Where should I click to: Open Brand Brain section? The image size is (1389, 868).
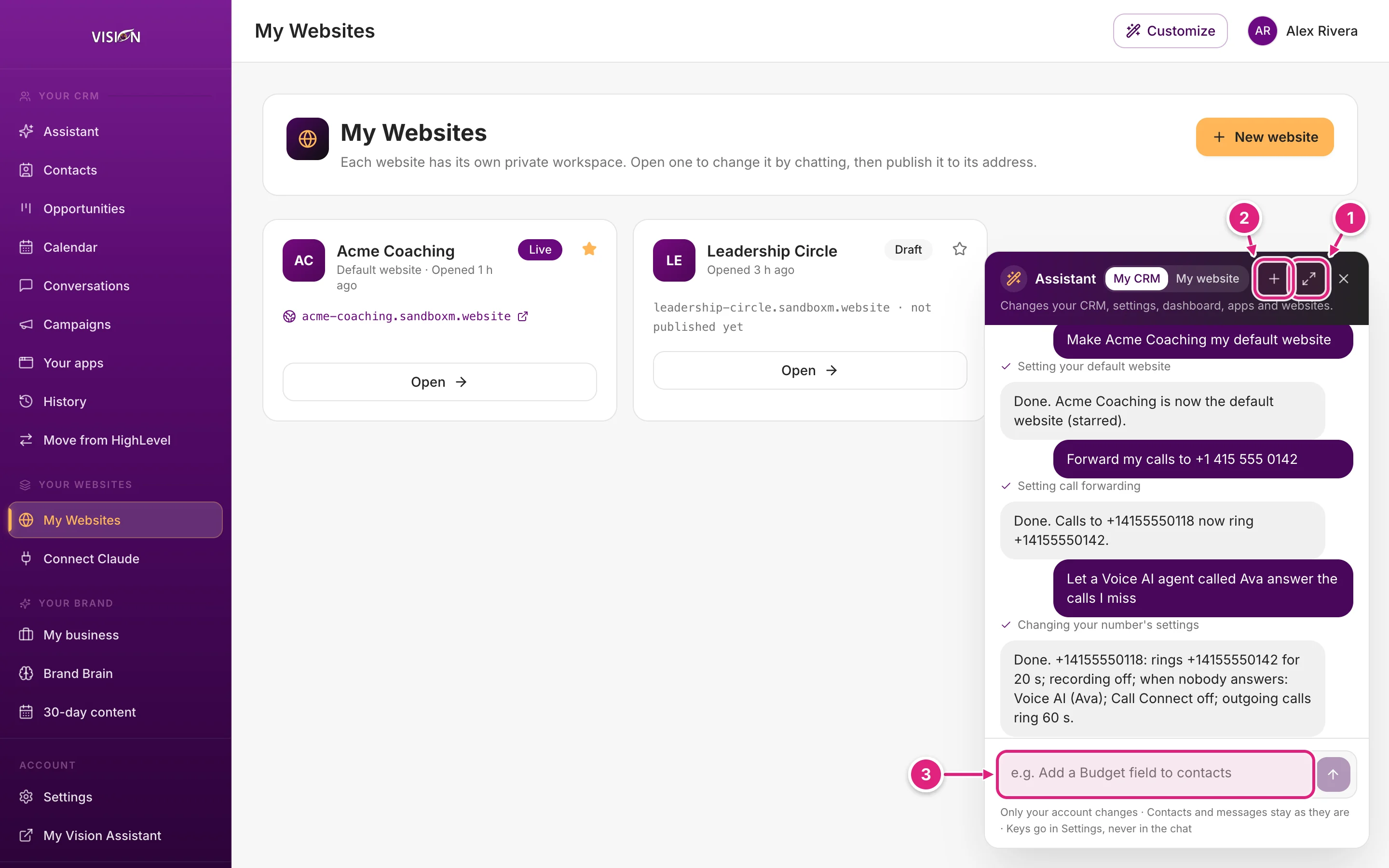115,673
